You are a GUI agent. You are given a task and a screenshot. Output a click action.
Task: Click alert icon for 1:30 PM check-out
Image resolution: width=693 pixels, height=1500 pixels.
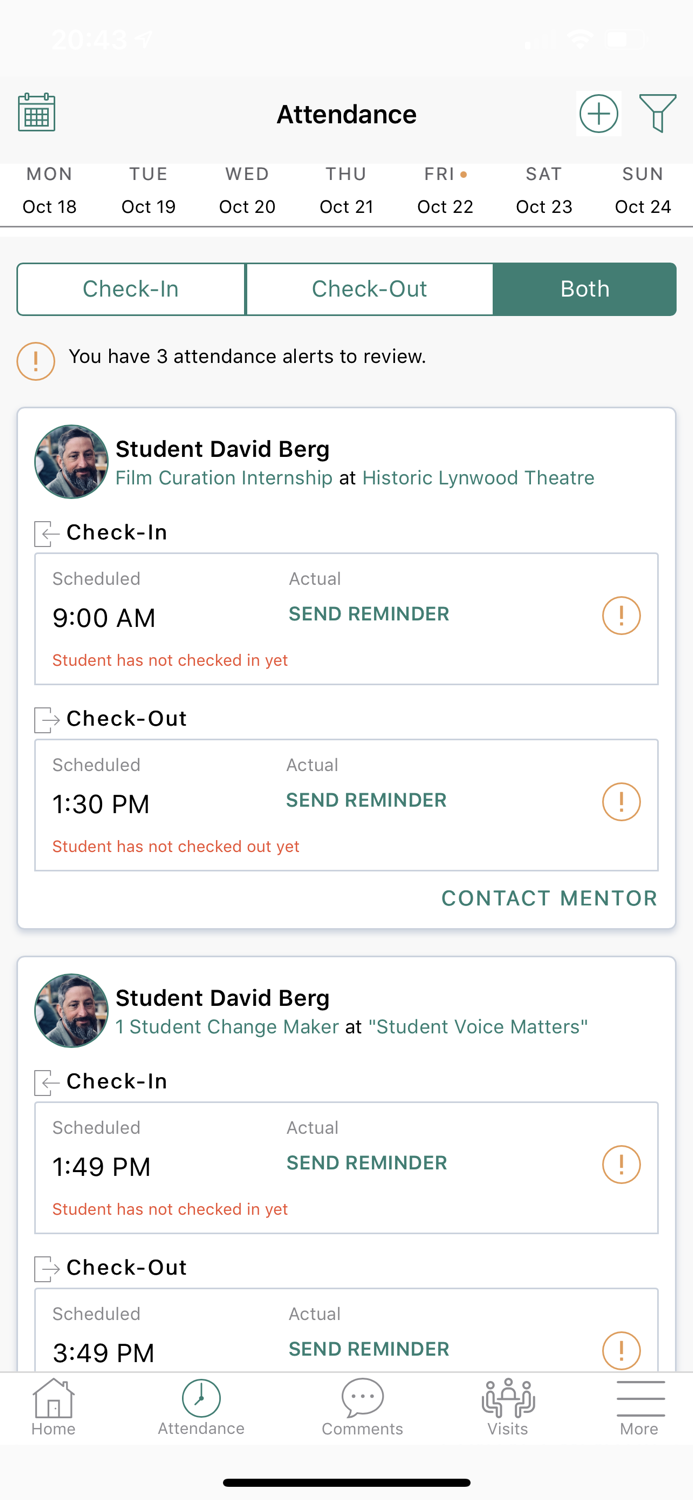621,801
